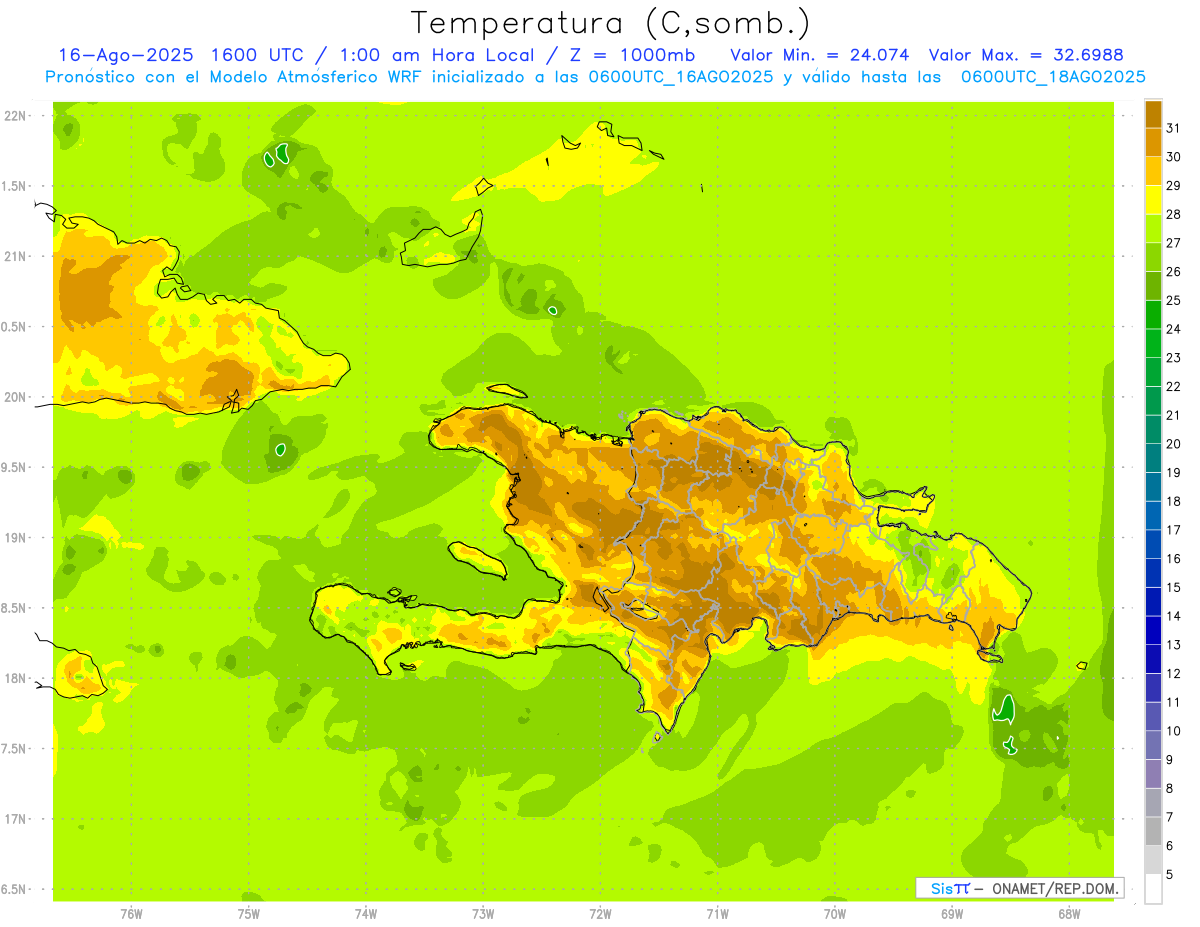This screenshot has width=1200, height=927.
Task: Click the legend value 9
Action: pos(1169,760)
